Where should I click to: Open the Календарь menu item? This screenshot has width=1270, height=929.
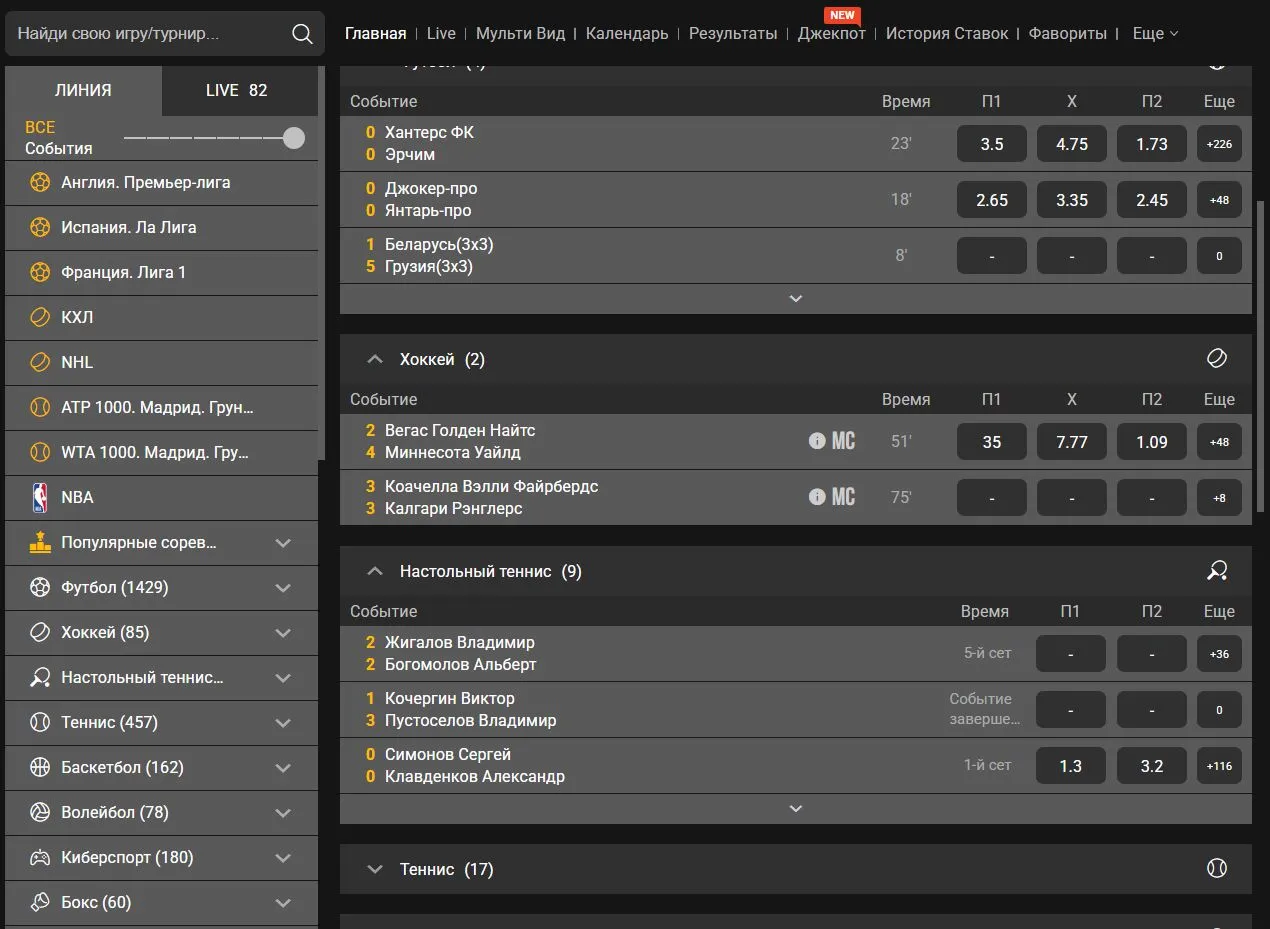pyautogui.click(x=627, y=33)
